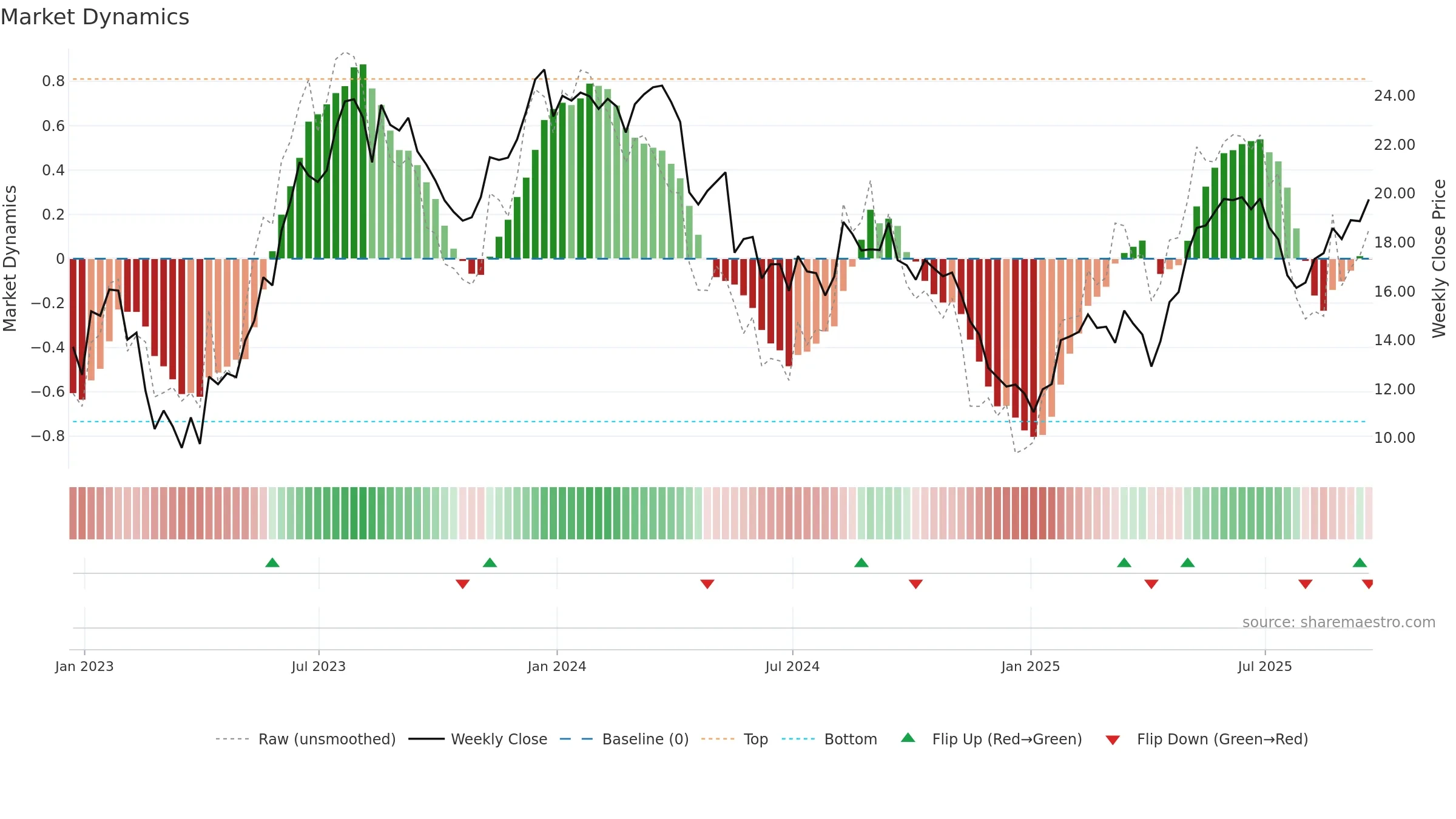Click the green flip-up marker before Jan 2024
Screen dimensions: 1456x819
(490, 562)
